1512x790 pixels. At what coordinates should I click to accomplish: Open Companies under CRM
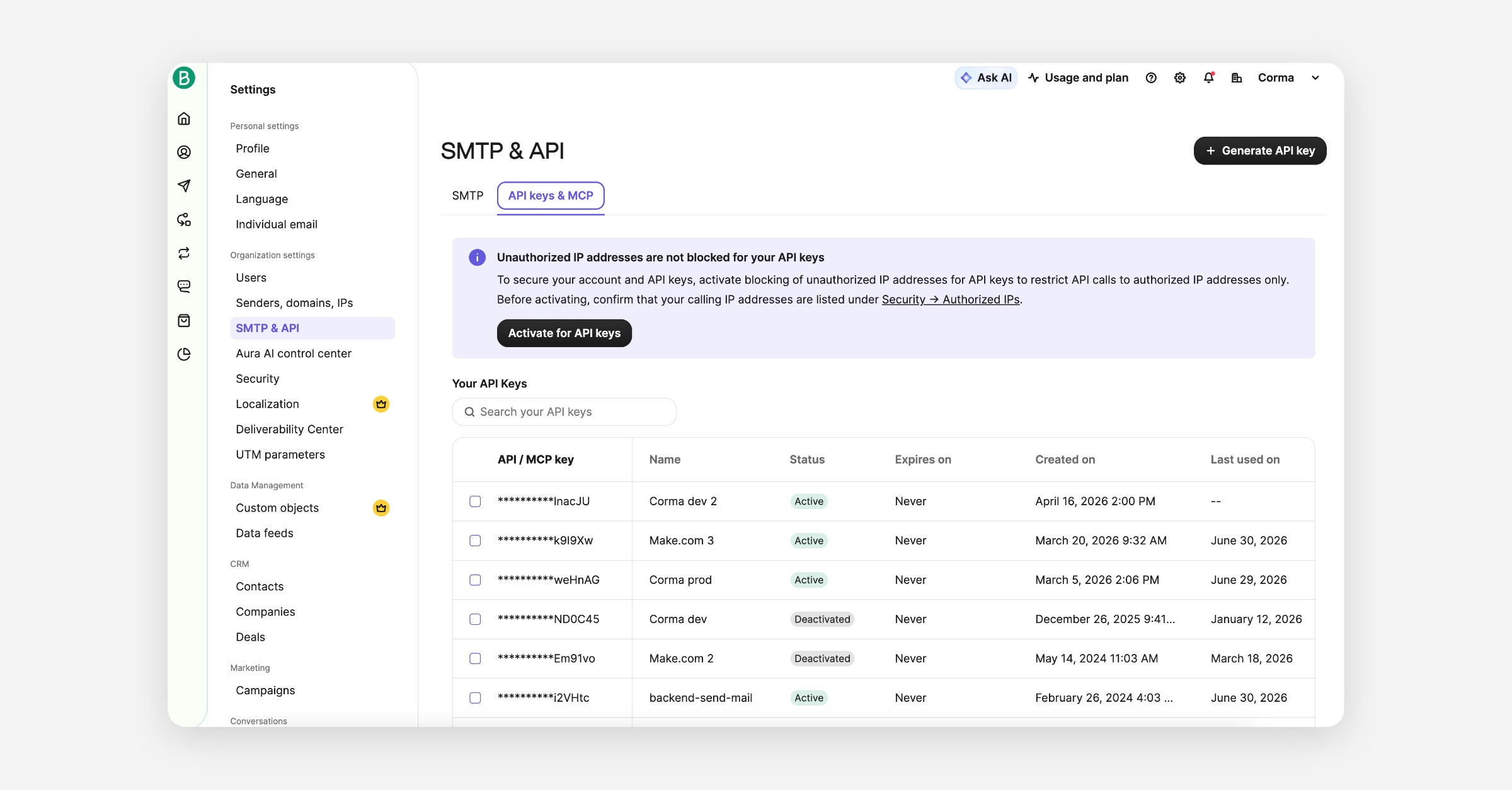click(x=312, y=612)
